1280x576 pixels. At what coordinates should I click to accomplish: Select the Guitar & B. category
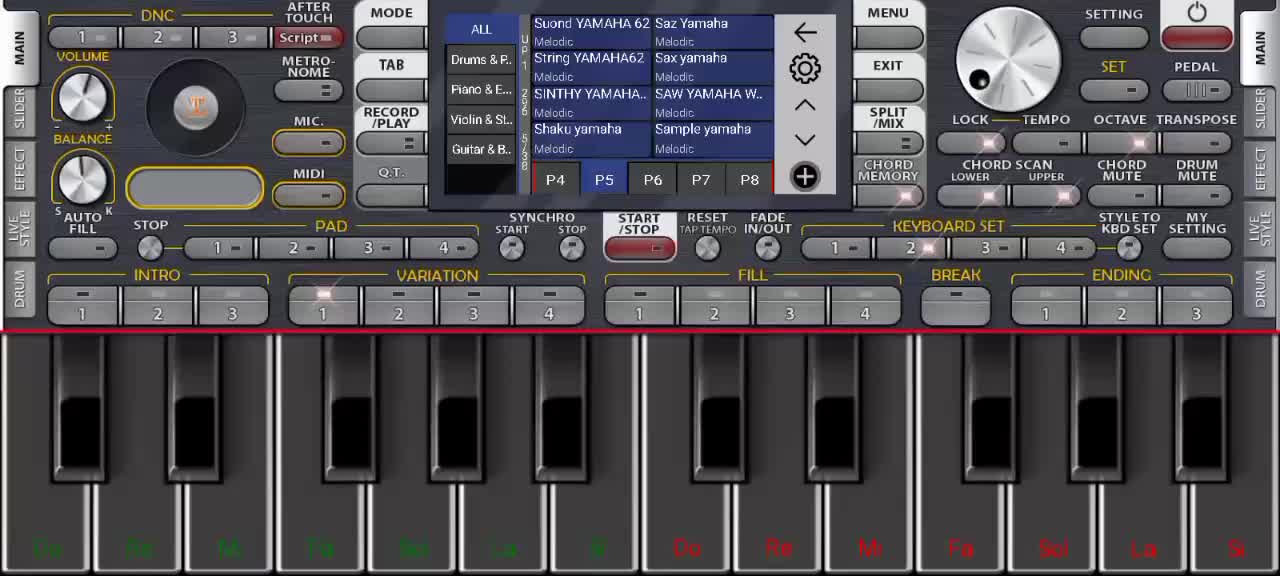481,150
